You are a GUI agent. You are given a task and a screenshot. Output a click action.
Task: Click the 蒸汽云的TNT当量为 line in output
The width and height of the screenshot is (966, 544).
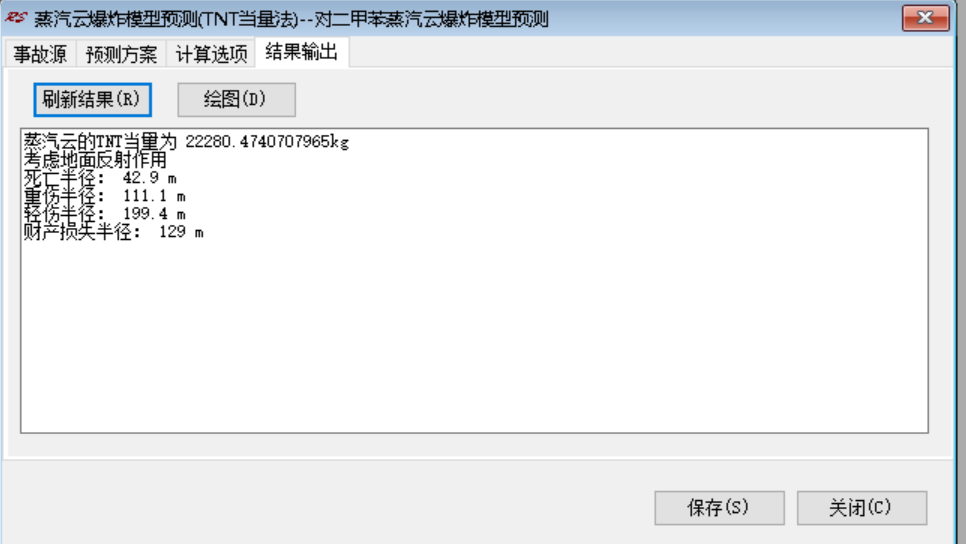(187, 142)
